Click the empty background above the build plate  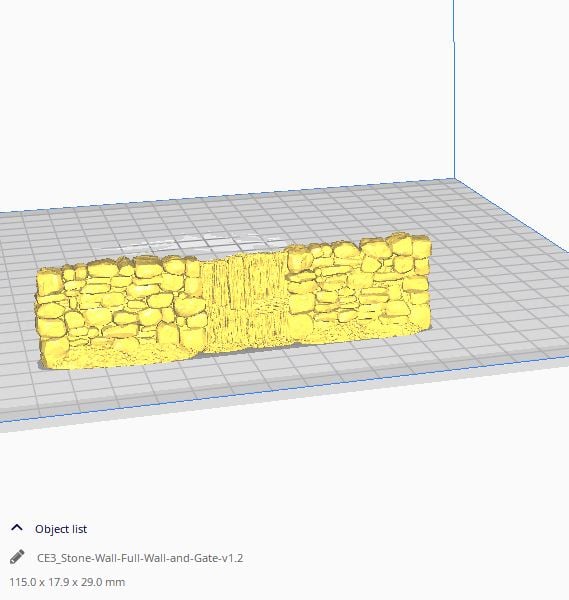230,96
